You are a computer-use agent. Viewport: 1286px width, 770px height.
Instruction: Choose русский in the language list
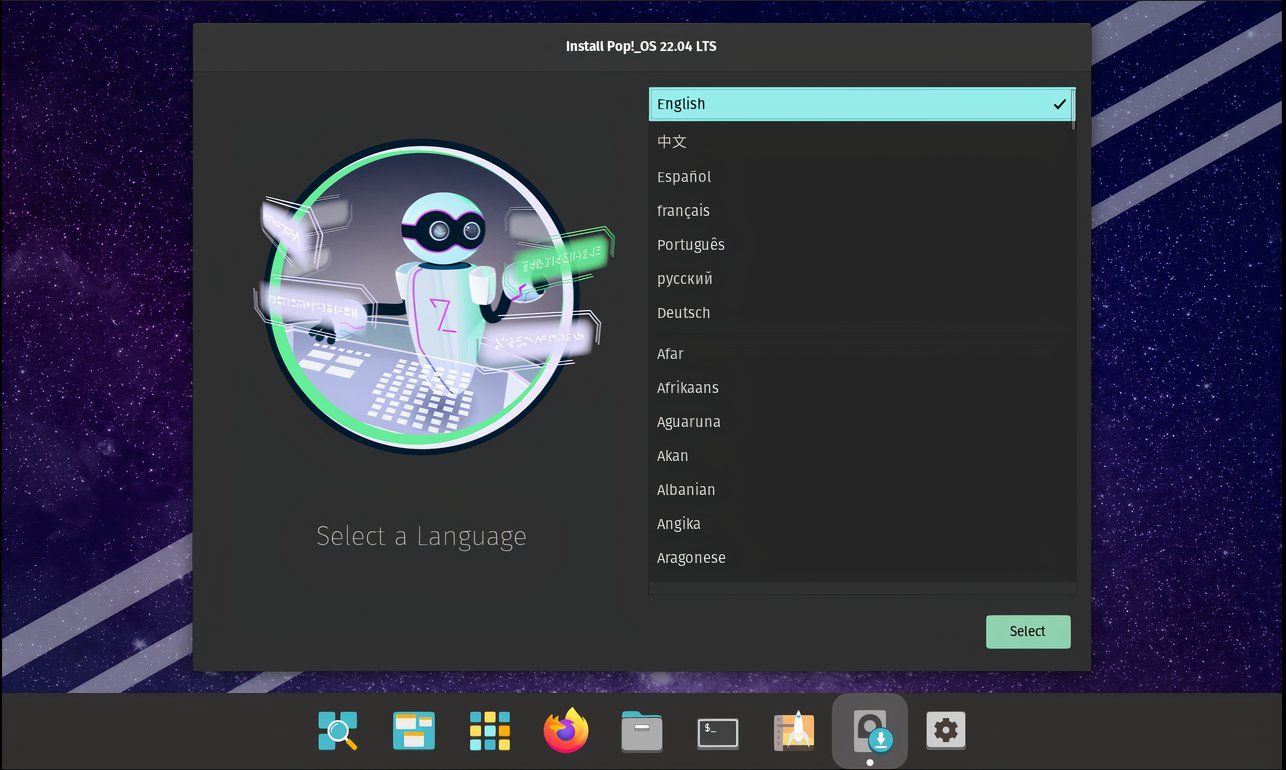684,278
